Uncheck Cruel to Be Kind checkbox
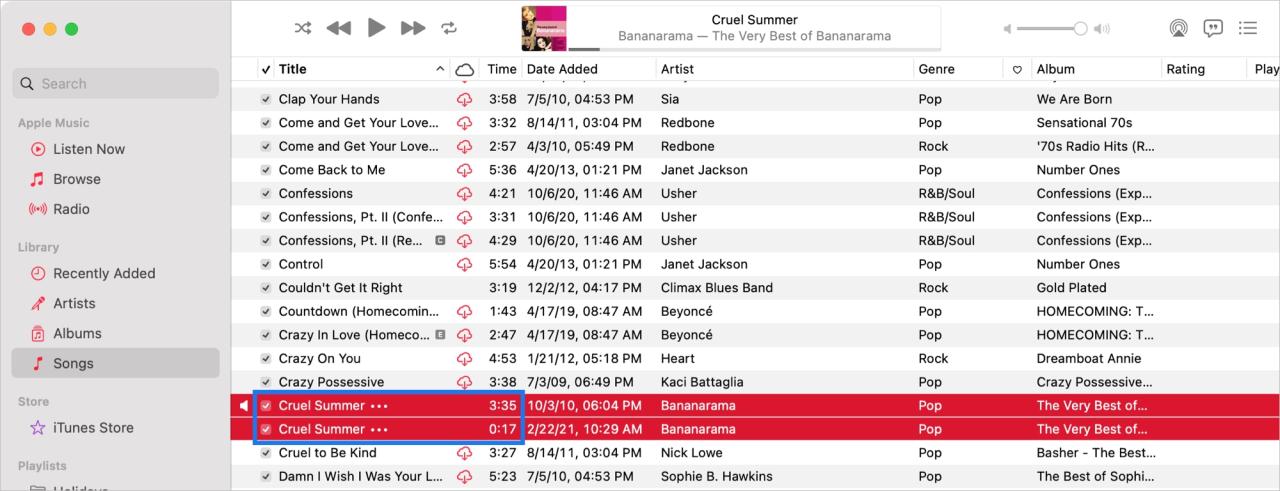The width and height of the screenshot is (1280, 491). point(266,453)
